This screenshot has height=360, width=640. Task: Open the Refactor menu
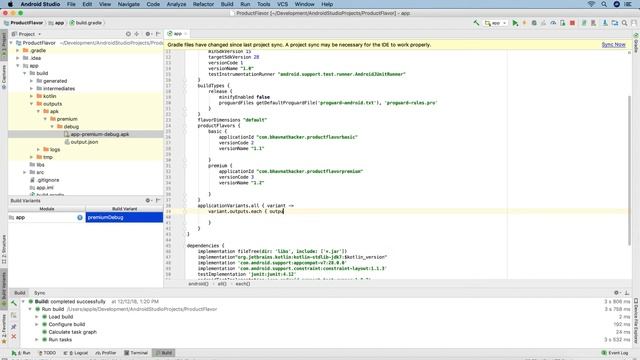tap(203, 4)
